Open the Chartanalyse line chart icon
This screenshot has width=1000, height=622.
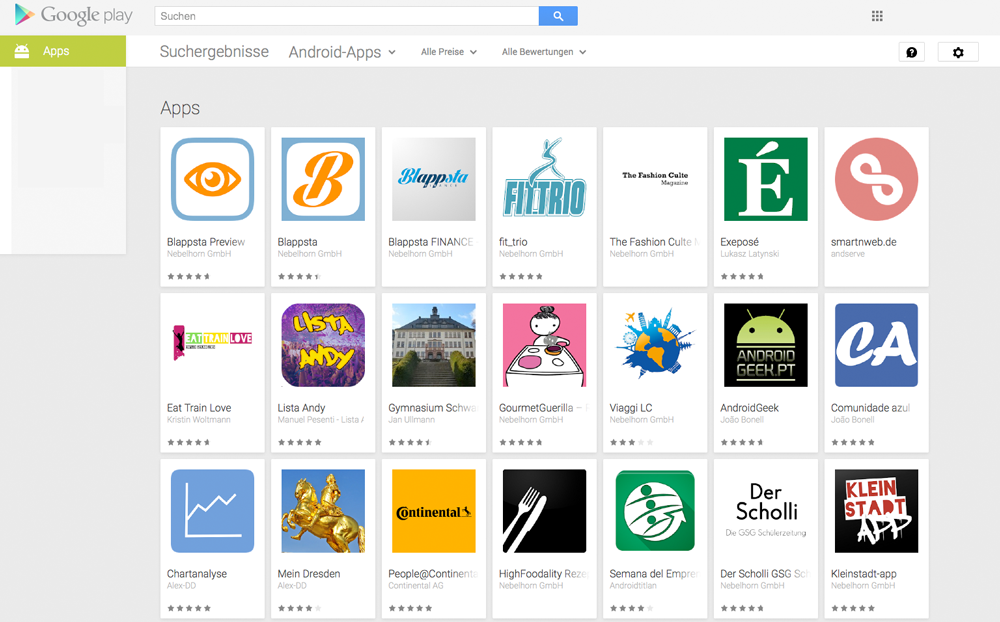point(212,511)
